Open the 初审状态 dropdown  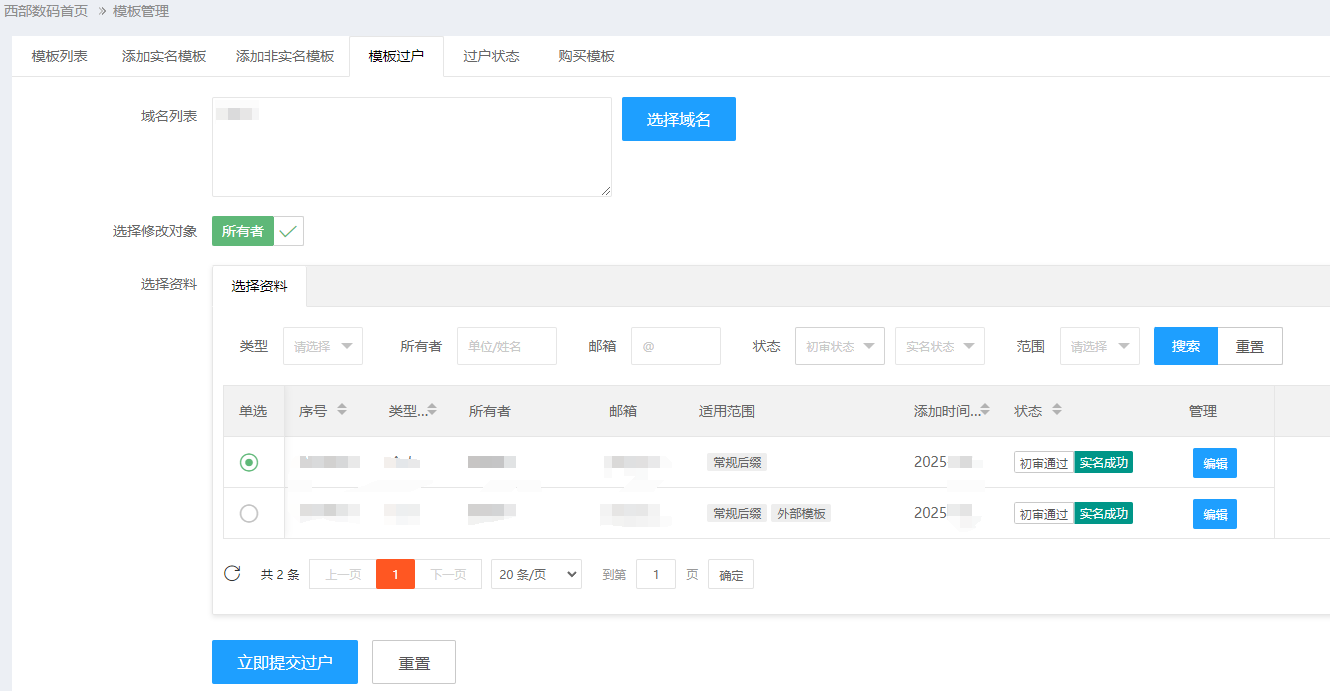(x=840, y=346)
